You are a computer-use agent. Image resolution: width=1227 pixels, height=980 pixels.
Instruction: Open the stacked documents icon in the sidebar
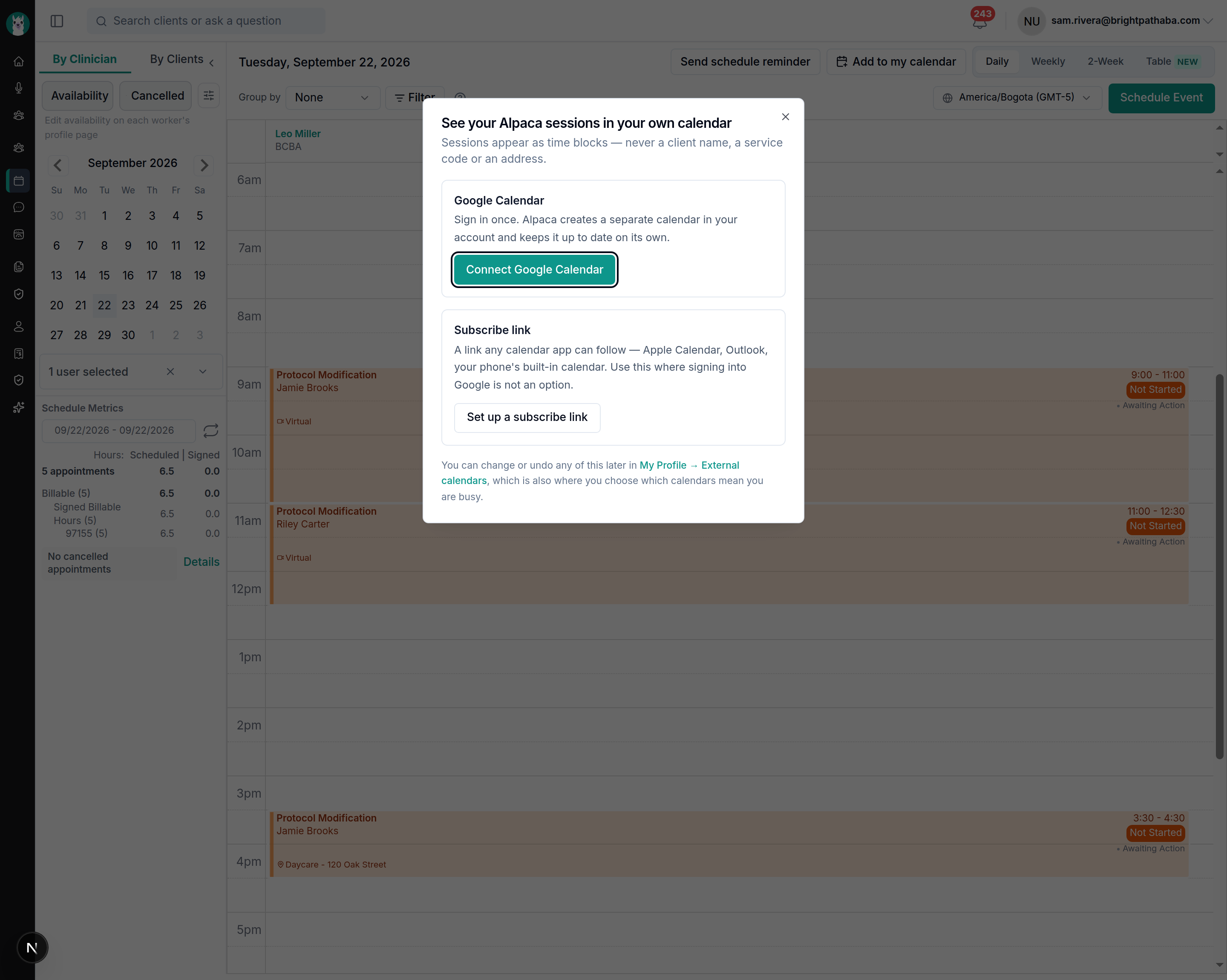point(18,267)
